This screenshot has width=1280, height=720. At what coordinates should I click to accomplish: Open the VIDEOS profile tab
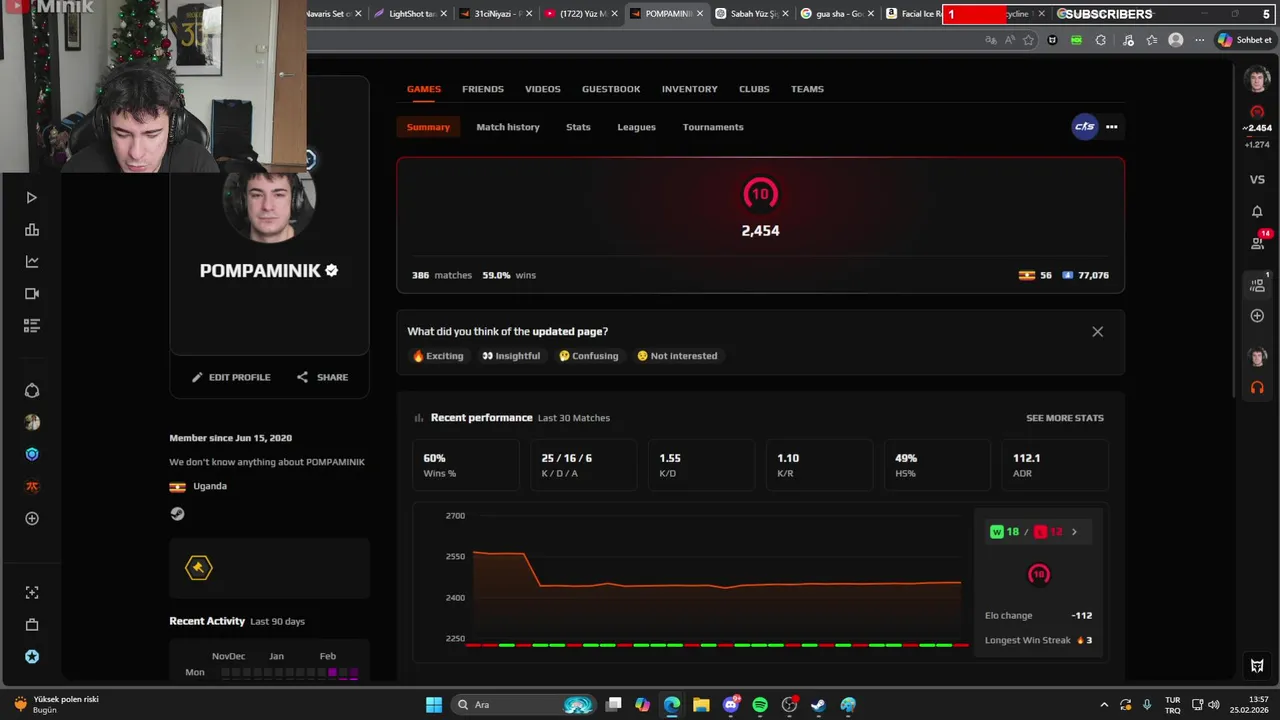[543, 89]
